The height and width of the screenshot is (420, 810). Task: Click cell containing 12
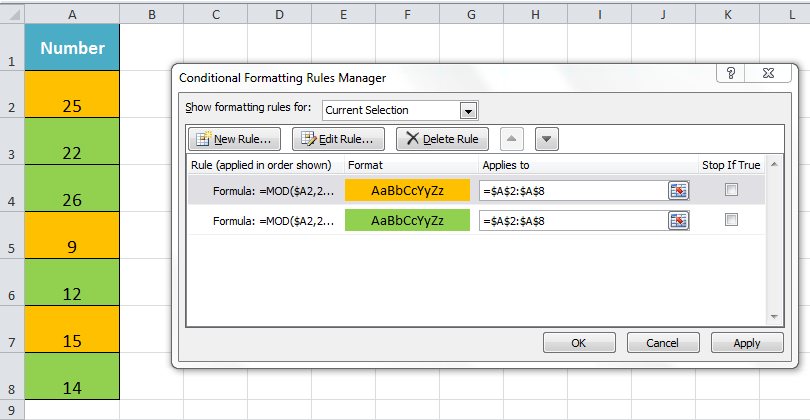[72, 282]
